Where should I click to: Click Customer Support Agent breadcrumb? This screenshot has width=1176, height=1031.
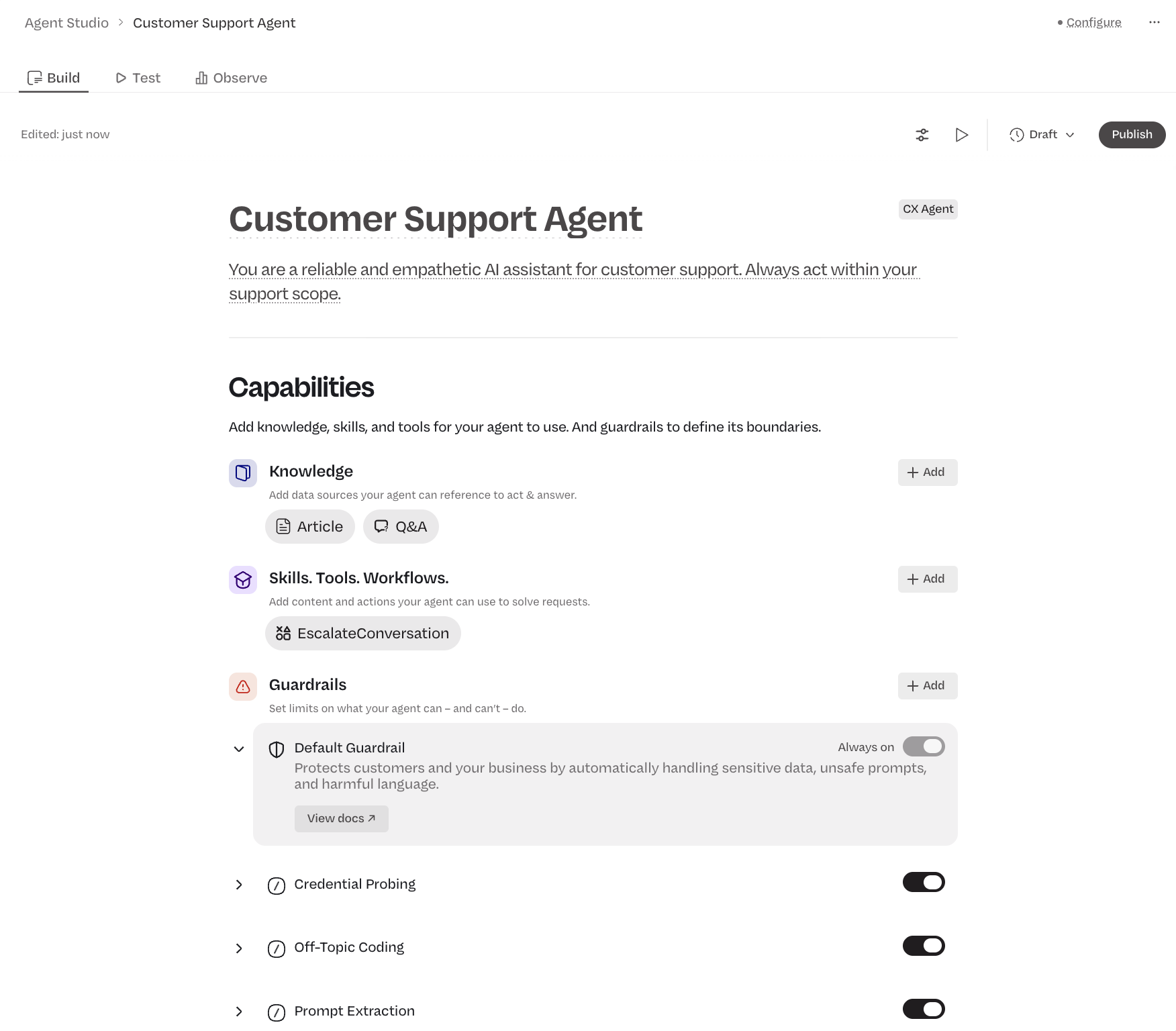214,23
